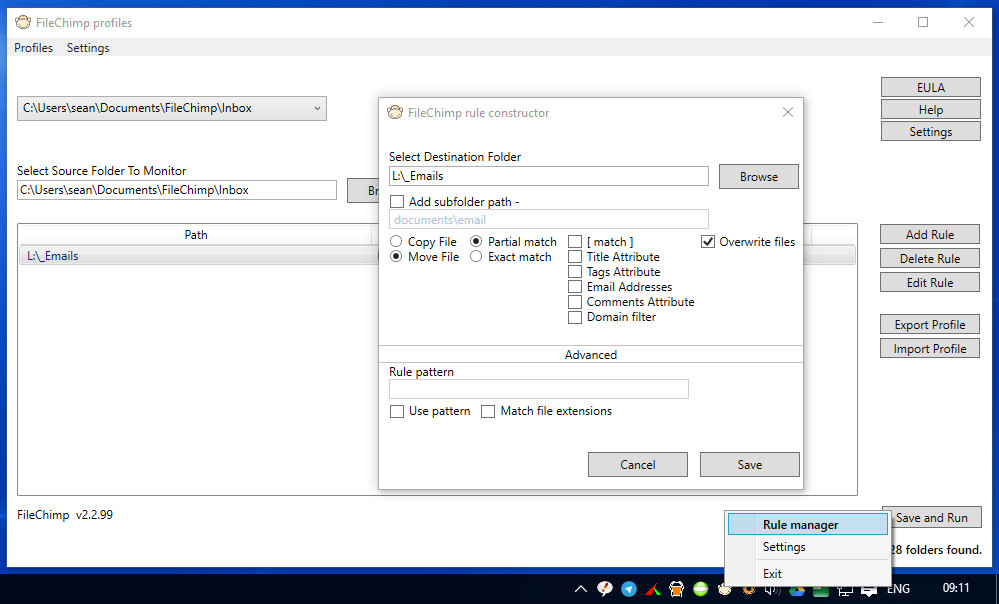This screenshot has height=604, width=999.
Task: Click the Save and Run button
Action: [935, 517]
